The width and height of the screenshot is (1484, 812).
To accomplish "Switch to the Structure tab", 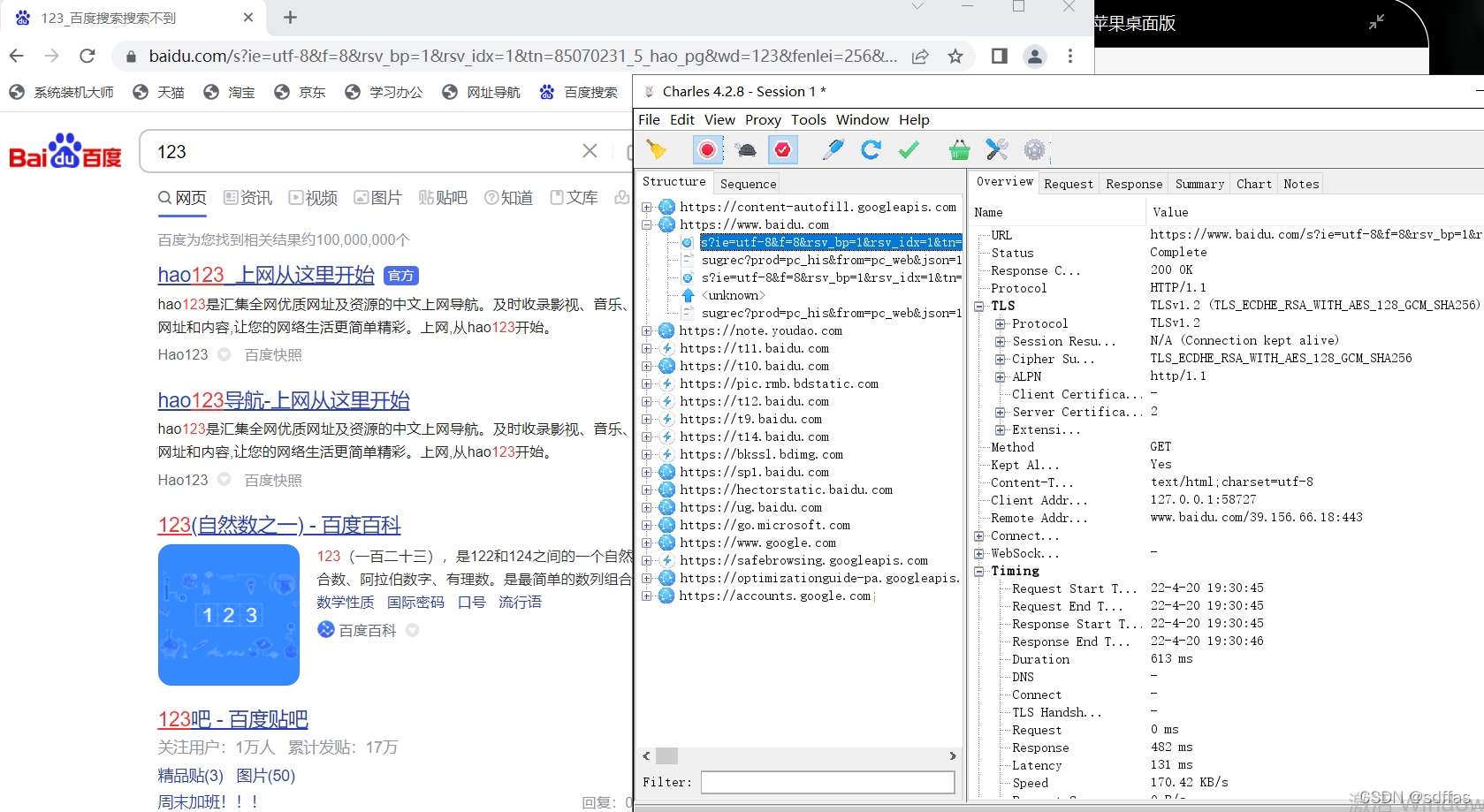I will [x=674, y=181].
